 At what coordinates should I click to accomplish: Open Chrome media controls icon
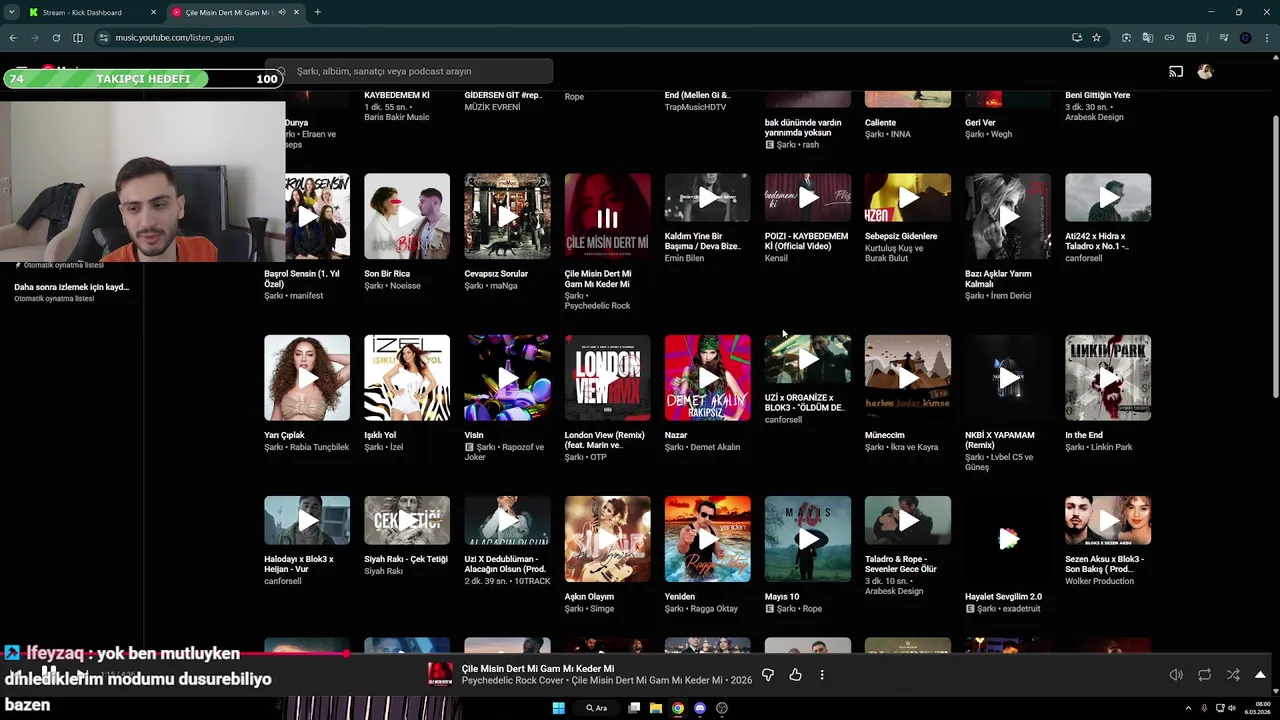coord(1224,37)
